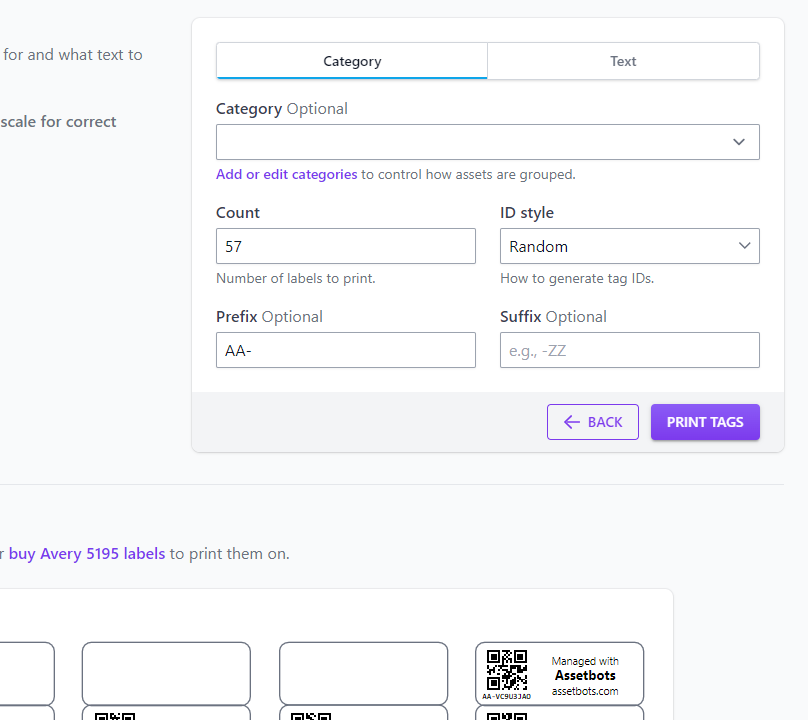Open the ID style dropdown showing Random
This screenshot has width=808, height=720.
point(630,246)
